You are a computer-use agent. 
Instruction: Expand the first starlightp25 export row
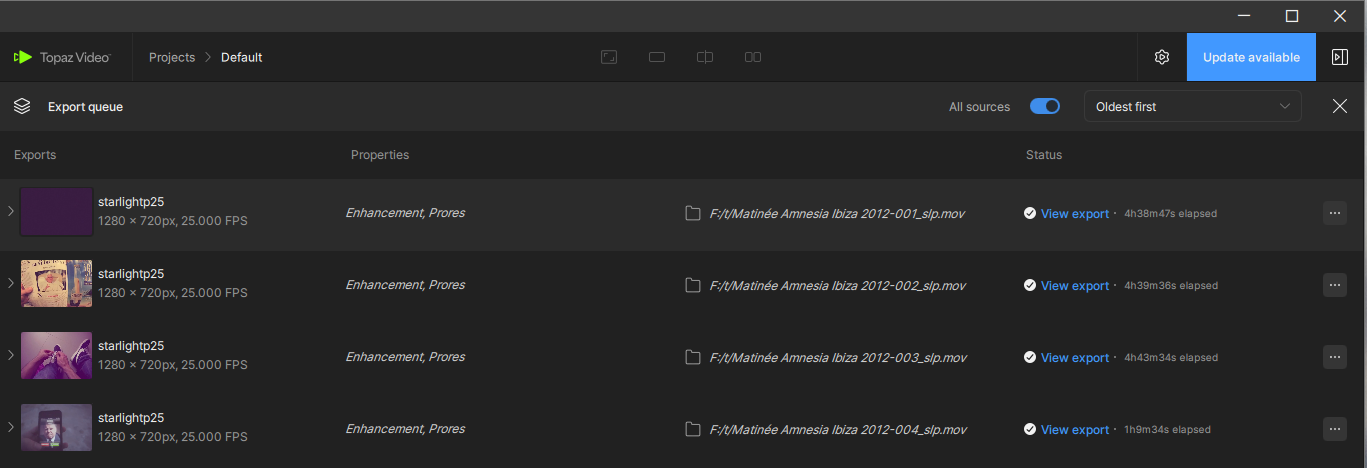[x=11, y=211]
